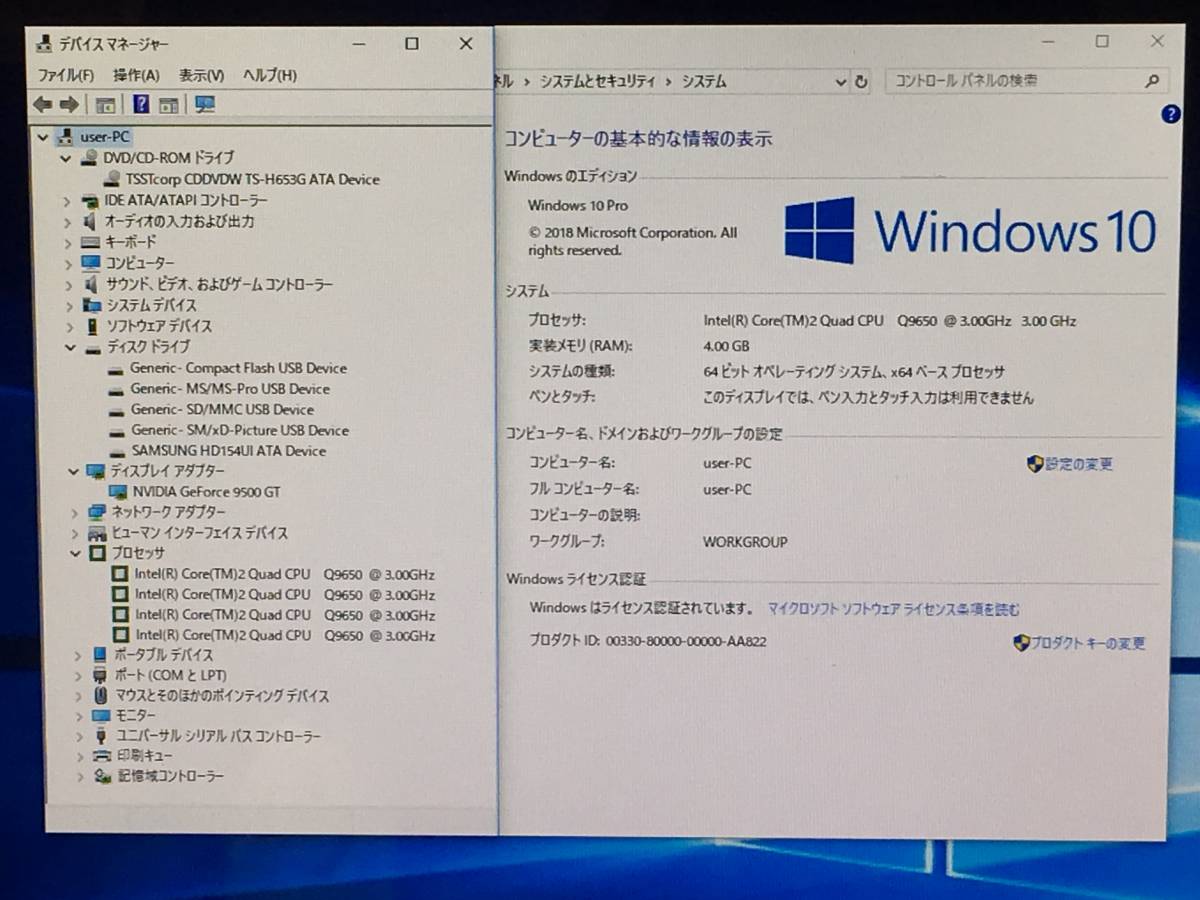Select the last Intel Core 2 Quad Q9650 entry

(x=285, y=635)
